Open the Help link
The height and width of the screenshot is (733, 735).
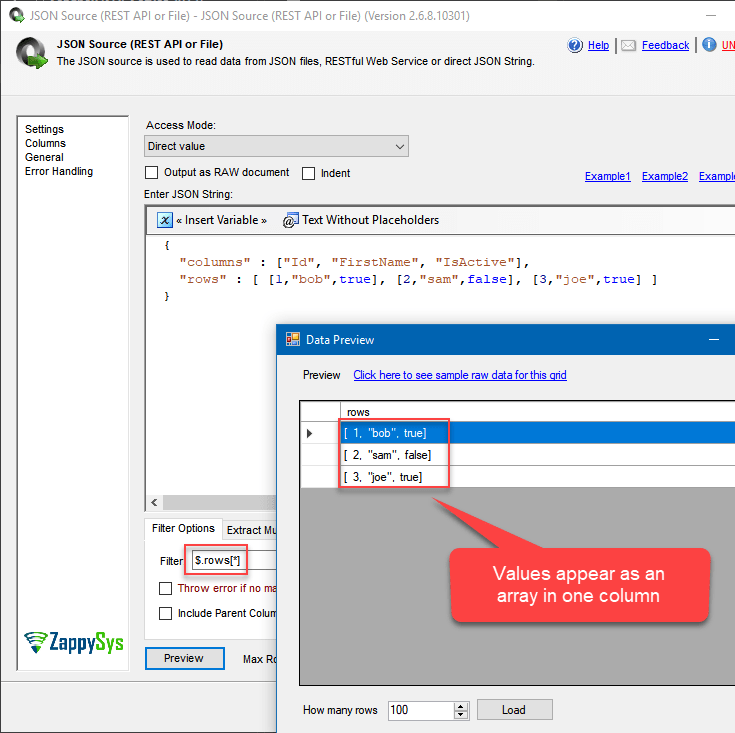pyautogui.click(x=598, y=45)
